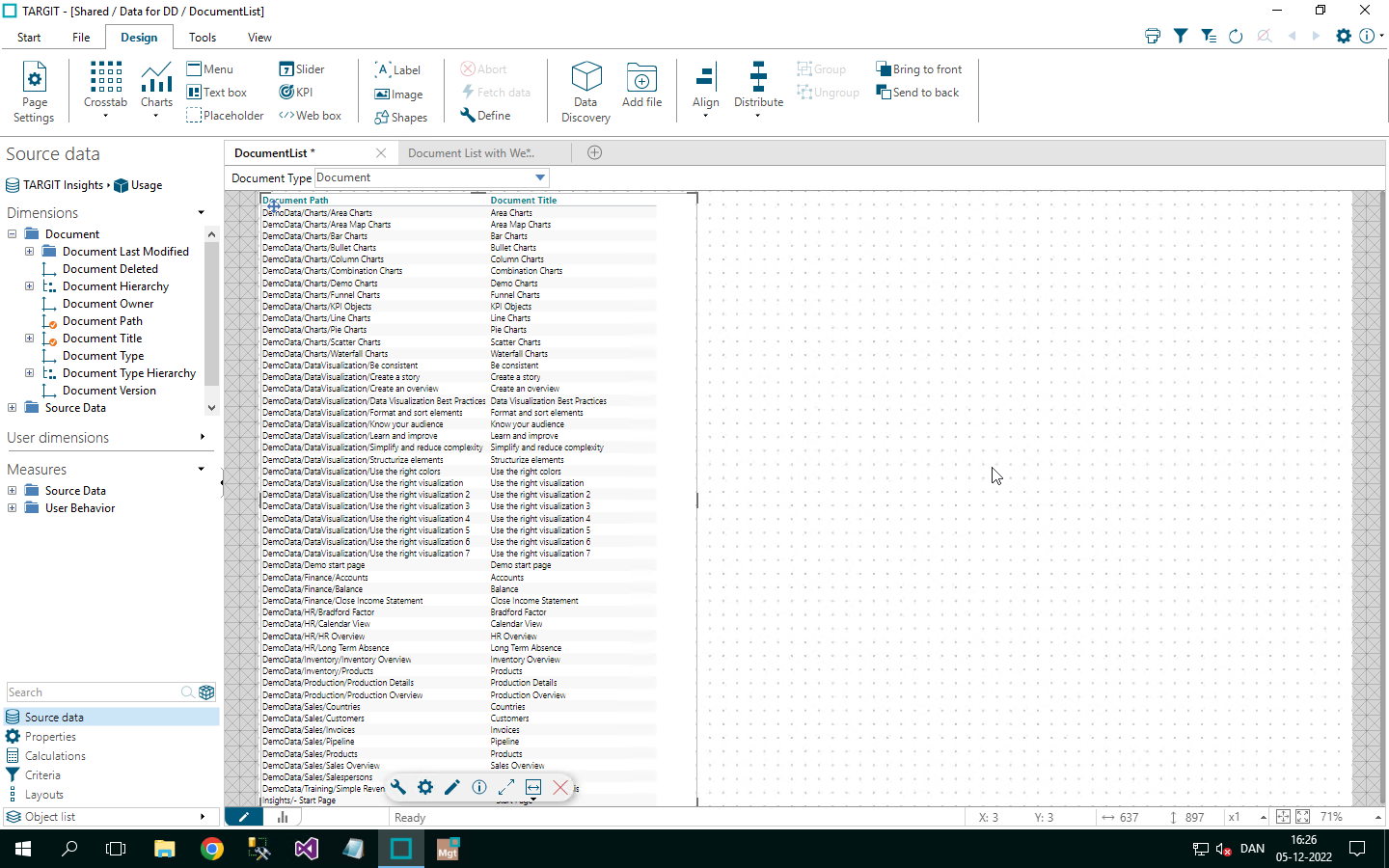This screenshot has width=1389, height=868.
Task: Open the criteria list funnel icon
Action: click(1209, 36)
